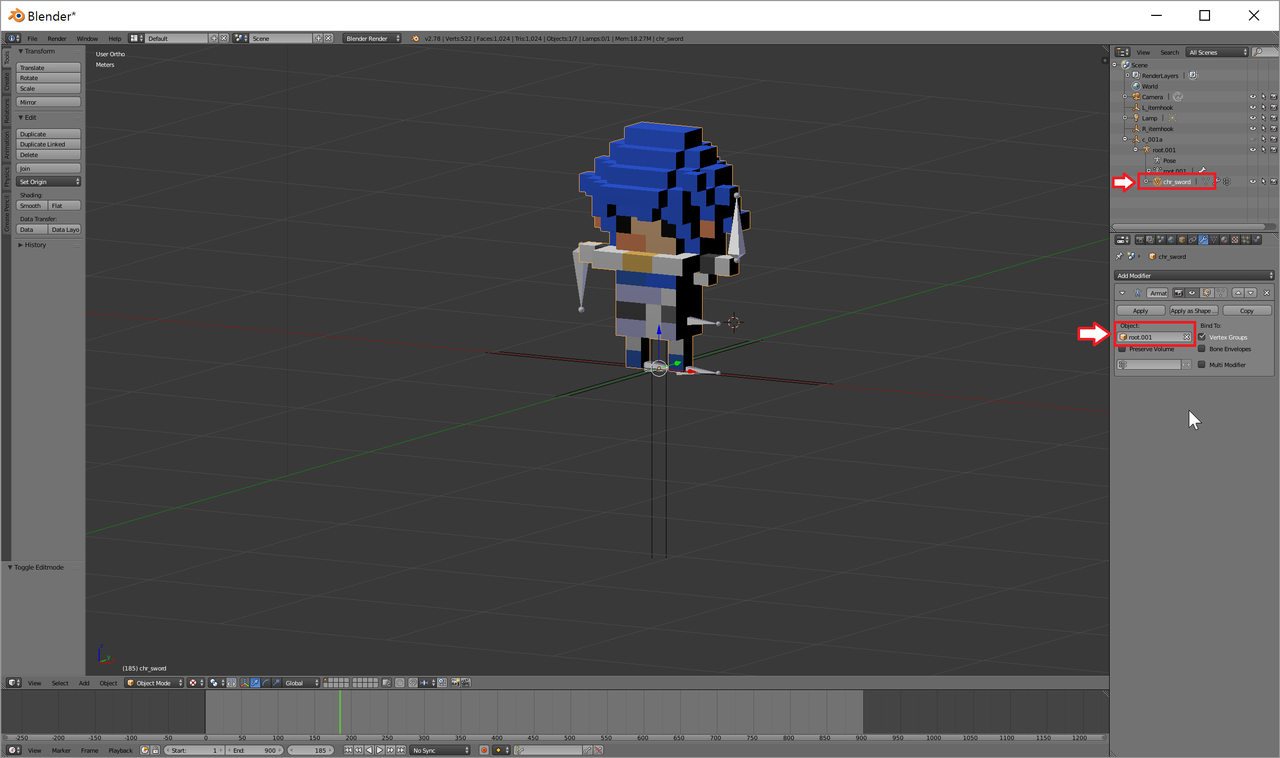Open the Object Mode selector
The image size is (1280, 758).
coord(155,683)
